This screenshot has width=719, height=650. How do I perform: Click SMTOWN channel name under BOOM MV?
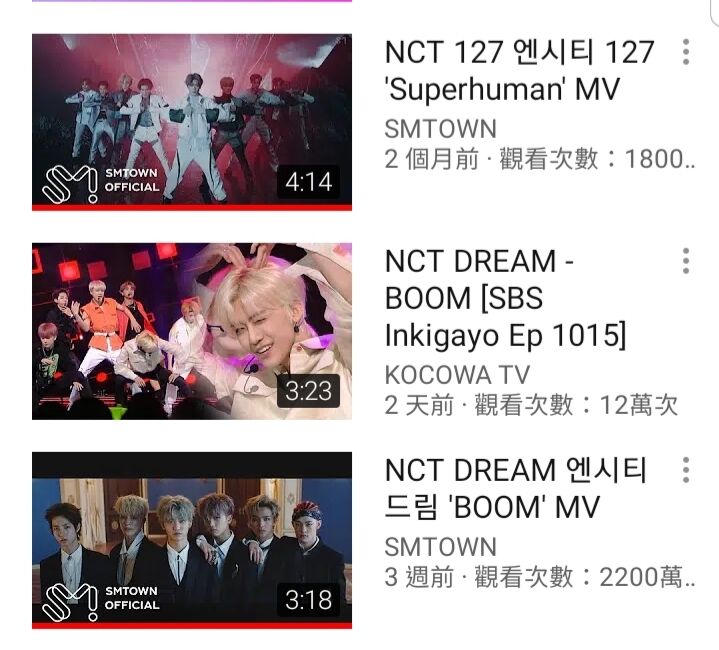tap(441, 547)
